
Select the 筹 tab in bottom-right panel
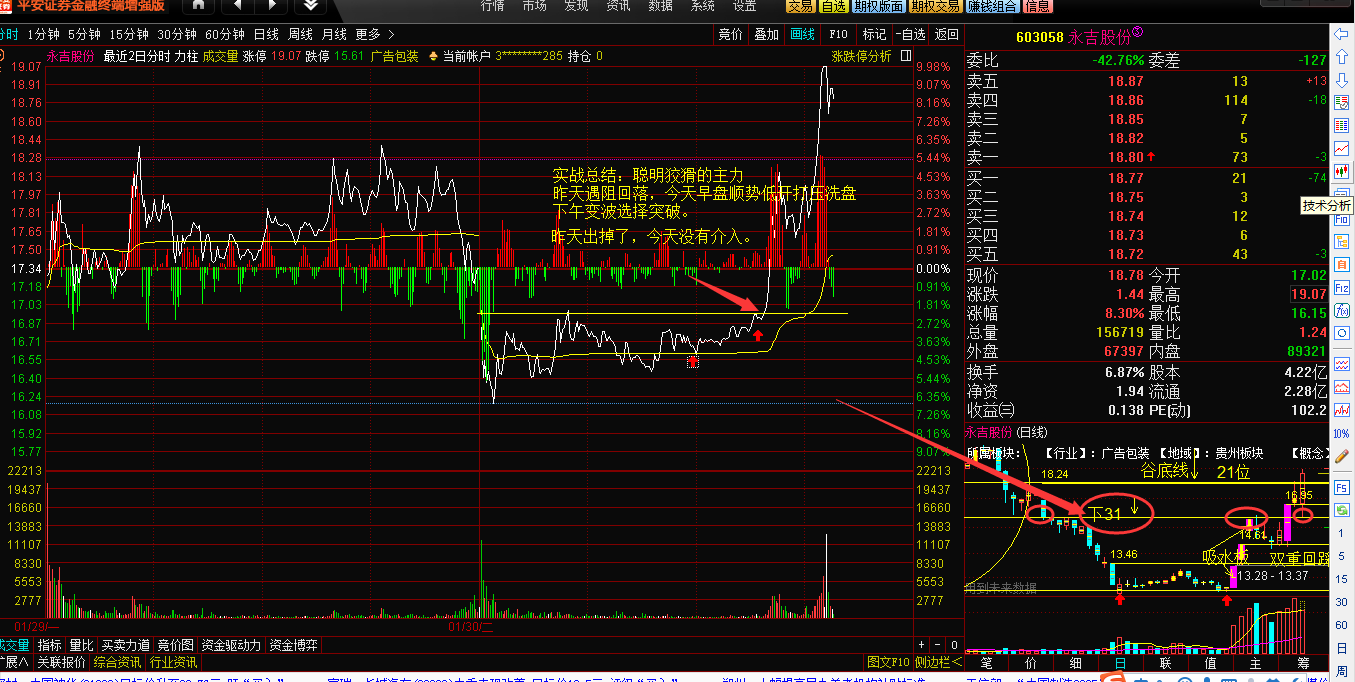pos(1304,663)
